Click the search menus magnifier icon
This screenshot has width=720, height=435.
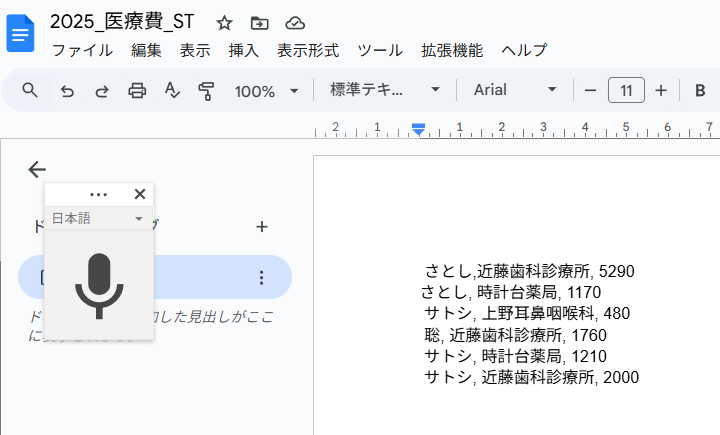[x=30, y=90]
